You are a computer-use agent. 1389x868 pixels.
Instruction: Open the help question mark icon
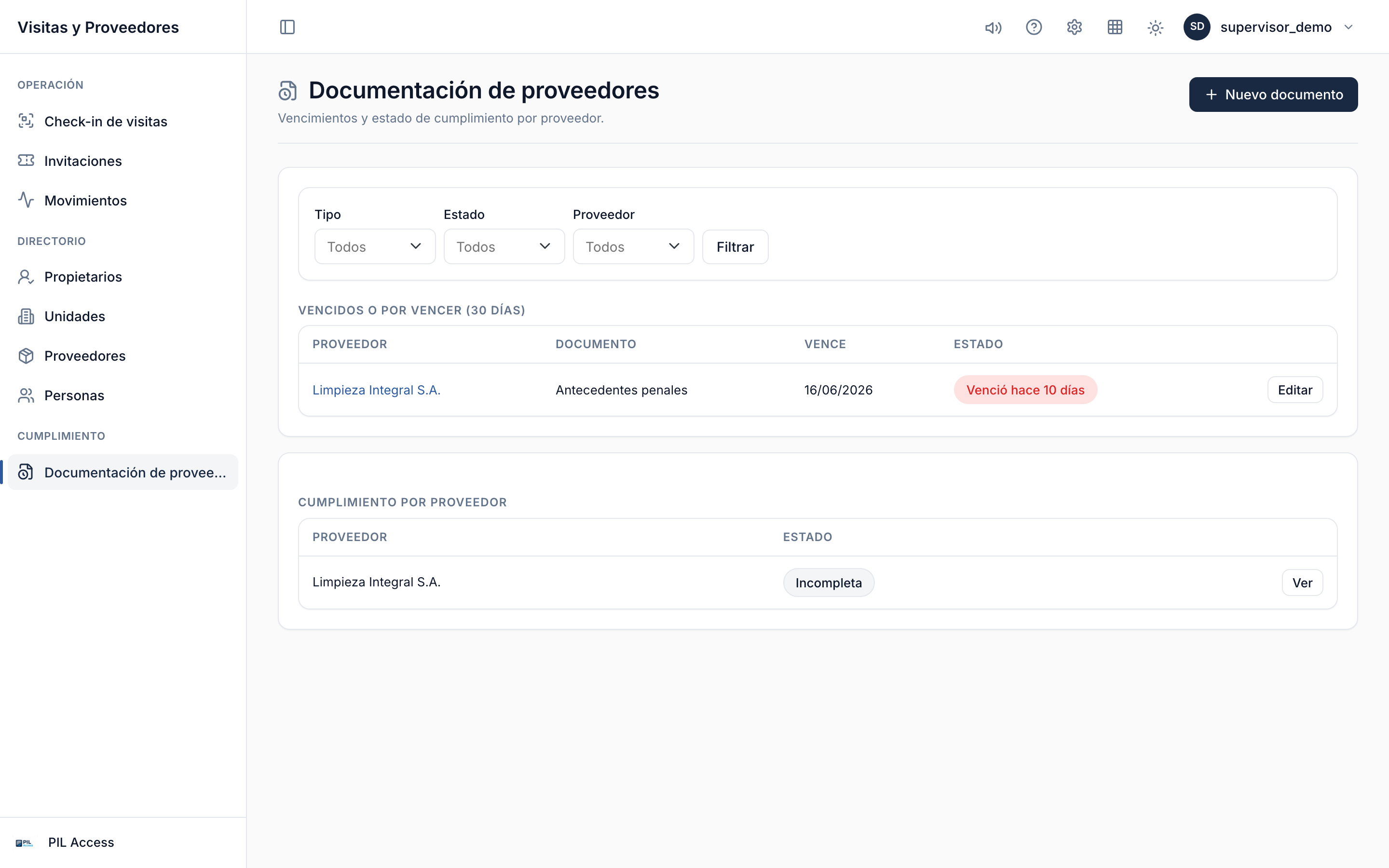coord(1034,27)
